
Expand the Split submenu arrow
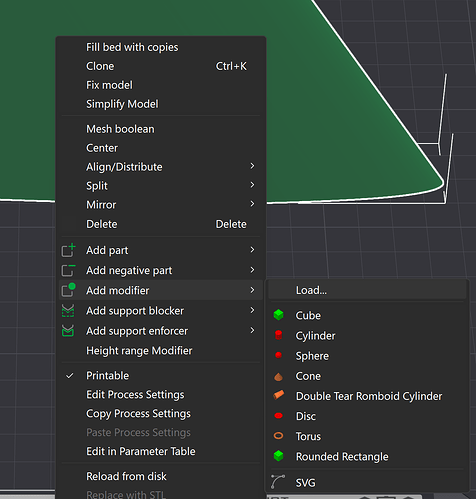tap(252, 185)
